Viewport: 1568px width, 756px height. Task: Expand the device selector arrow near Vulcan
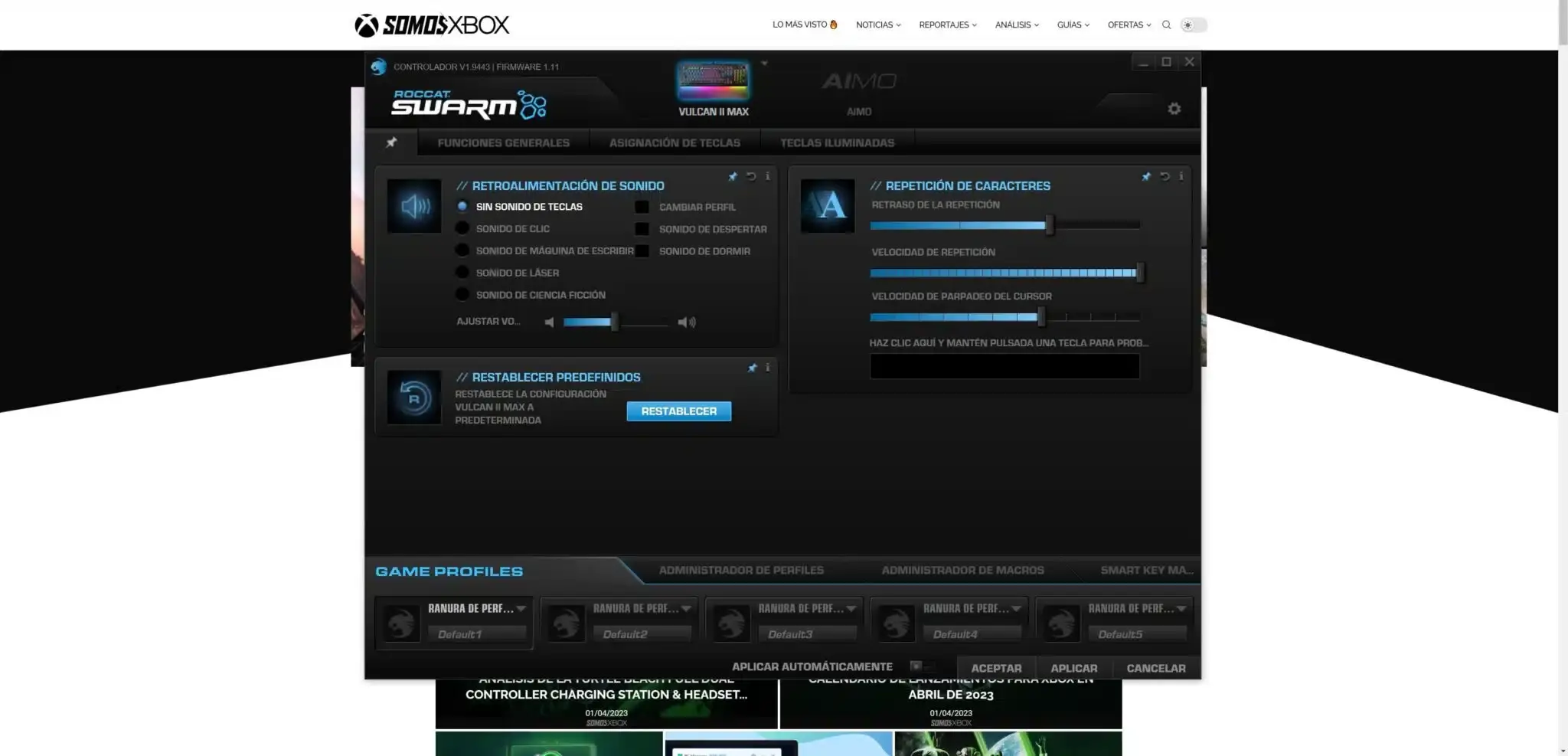pos(764,64)
